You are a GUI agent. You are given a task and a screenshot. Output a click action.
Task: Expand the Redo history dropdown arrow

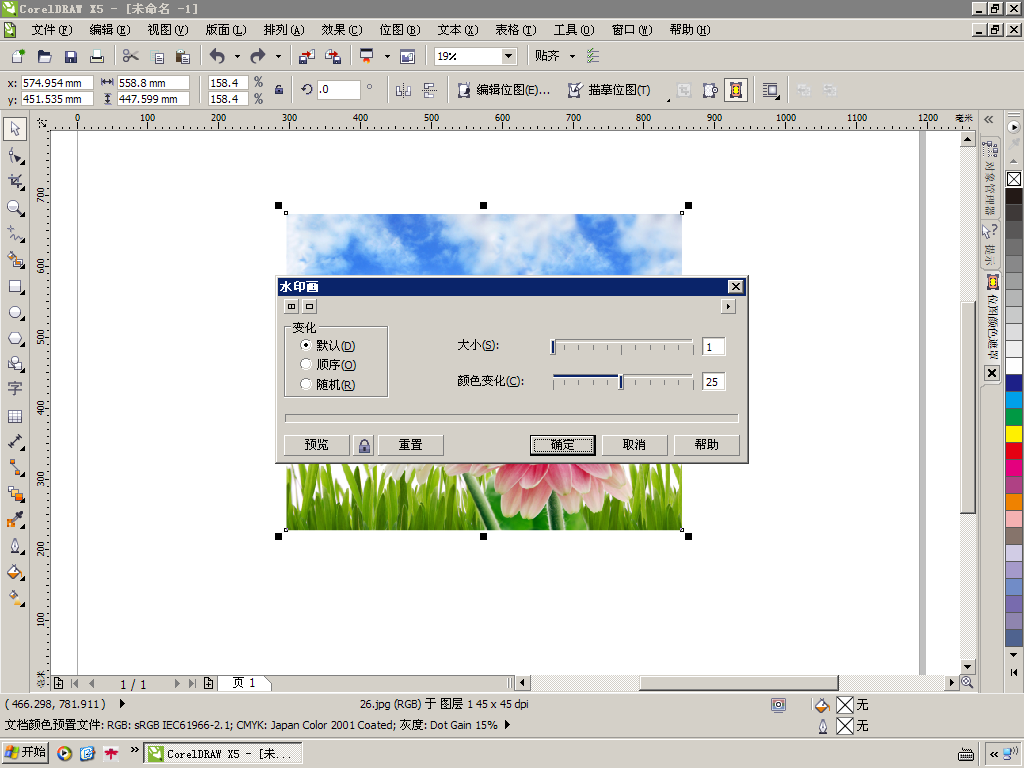click(x=278, y=56)
